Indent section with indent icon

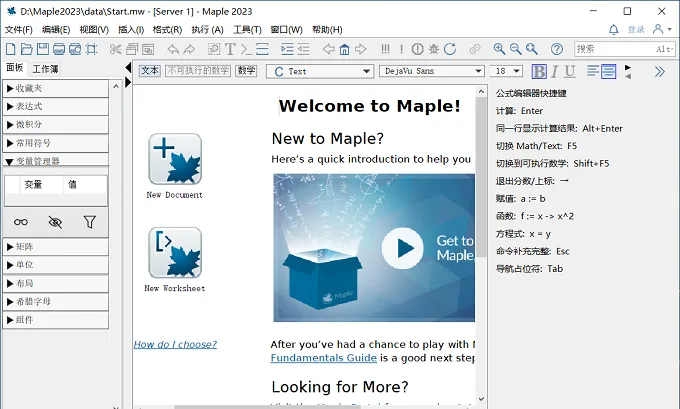coord(287,49)
